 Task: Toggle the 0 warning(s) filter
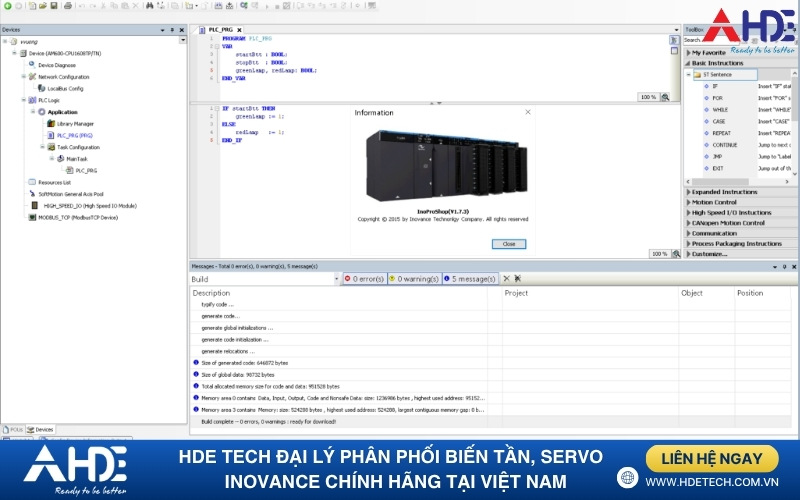(x=414, y=279)
